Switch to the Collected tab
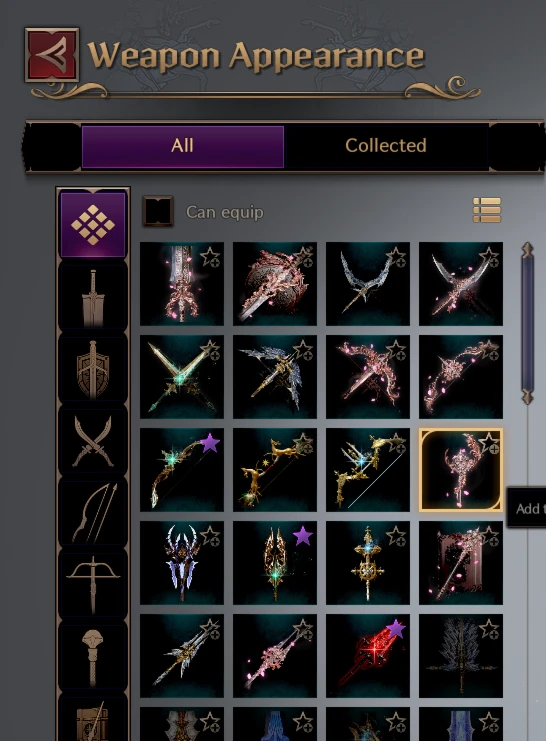Viewport: 546px width, 741px height. (x=386, y=146)
